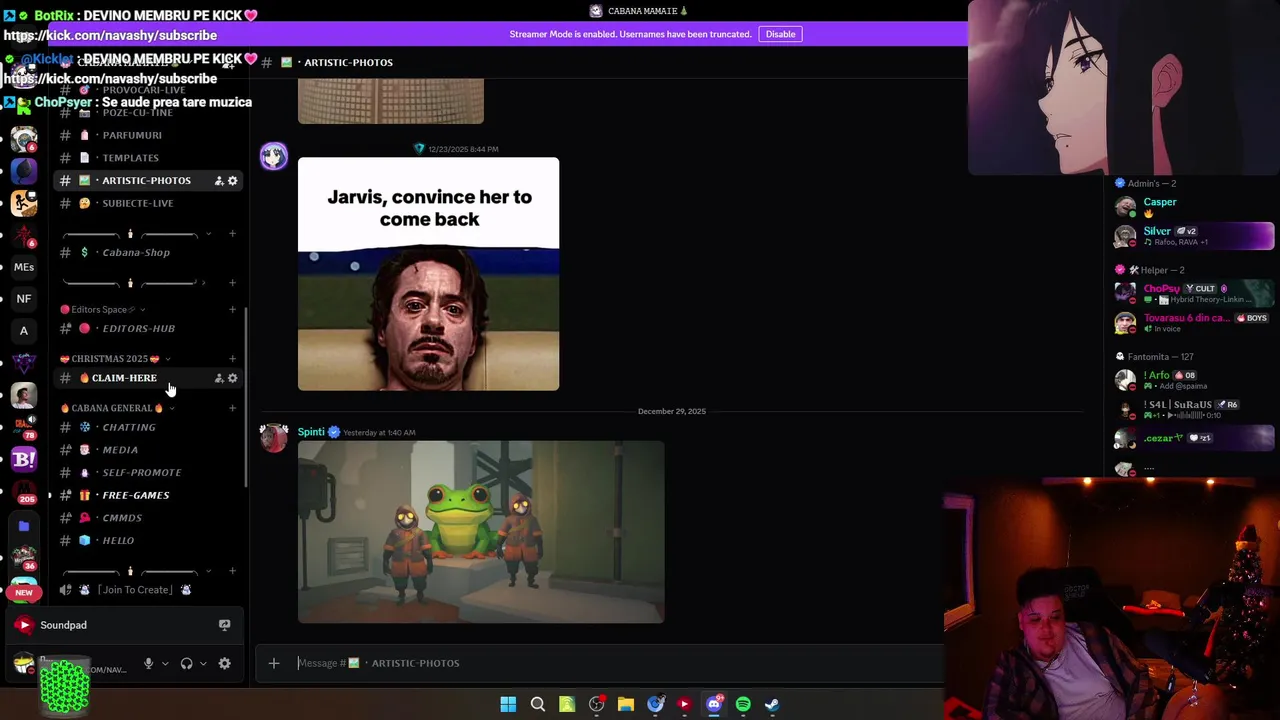Open the A server in server list

(24, 331)
